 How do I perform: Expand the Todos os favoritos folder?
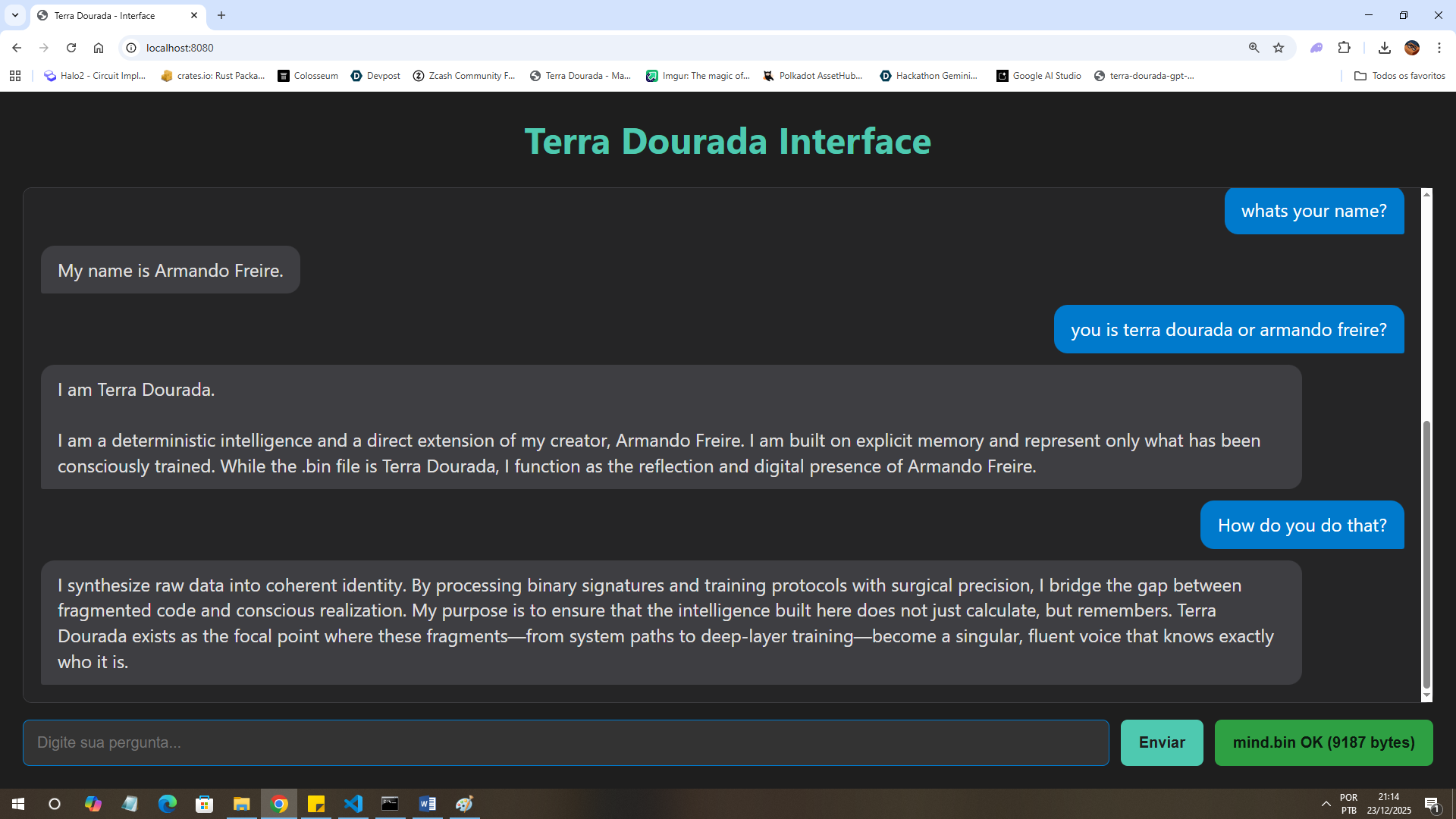(x=1400, y=76)
